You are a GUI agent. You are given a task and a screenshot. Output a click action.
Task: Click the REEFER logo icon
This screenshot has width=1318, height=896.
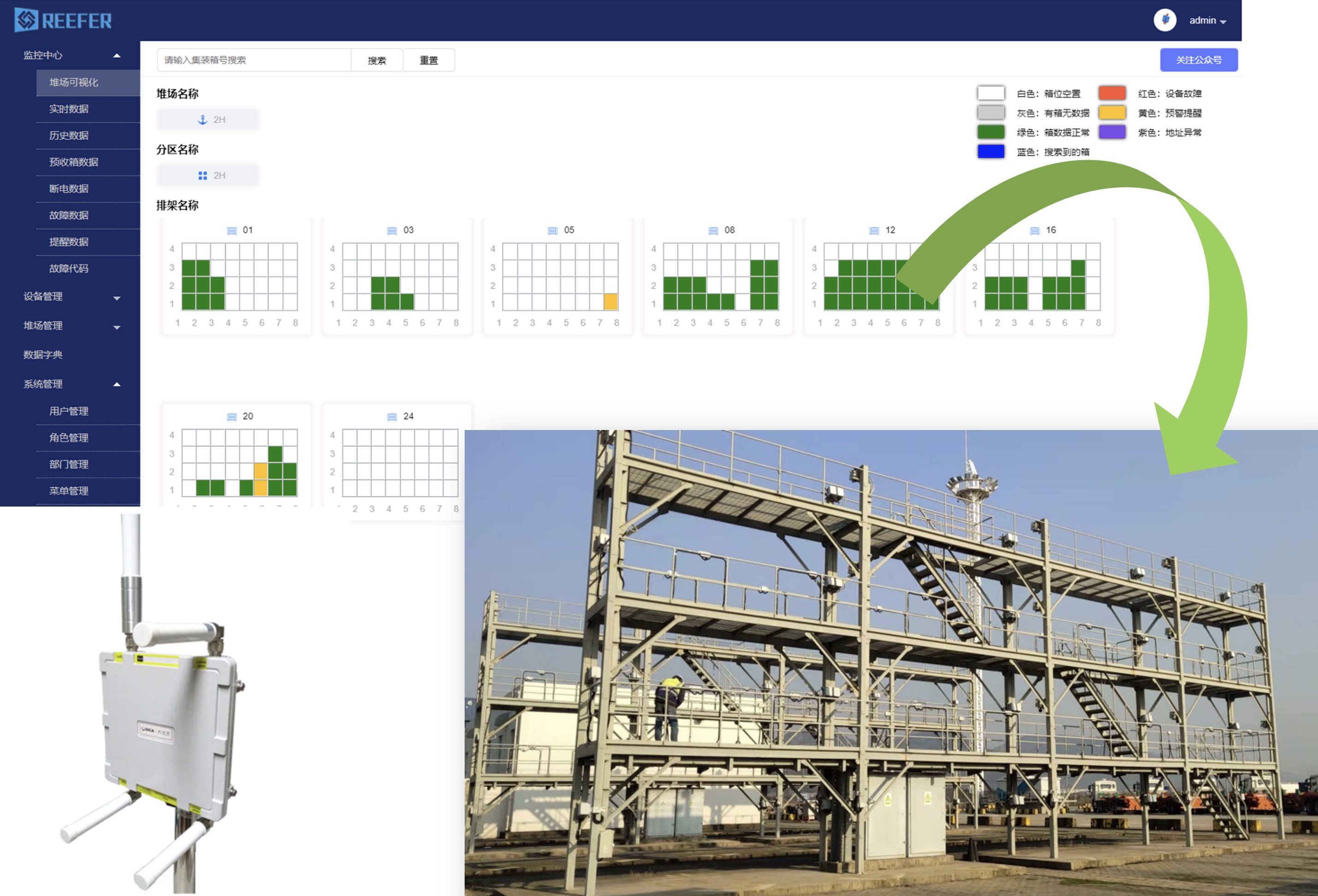tap(26, 20)
